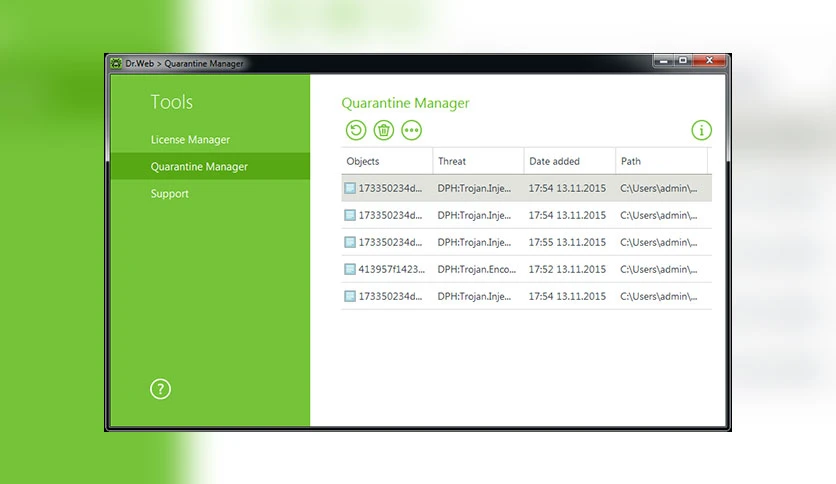Select Quarantine Manager in Tools sidebar
The image size is (836, 484).
pyautogui.click(x=210, y=166)
